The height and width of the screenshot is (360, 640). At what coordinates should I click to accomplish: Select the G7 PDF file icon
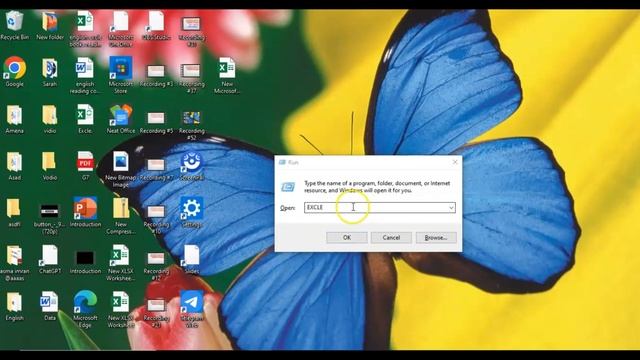point(85,166)
